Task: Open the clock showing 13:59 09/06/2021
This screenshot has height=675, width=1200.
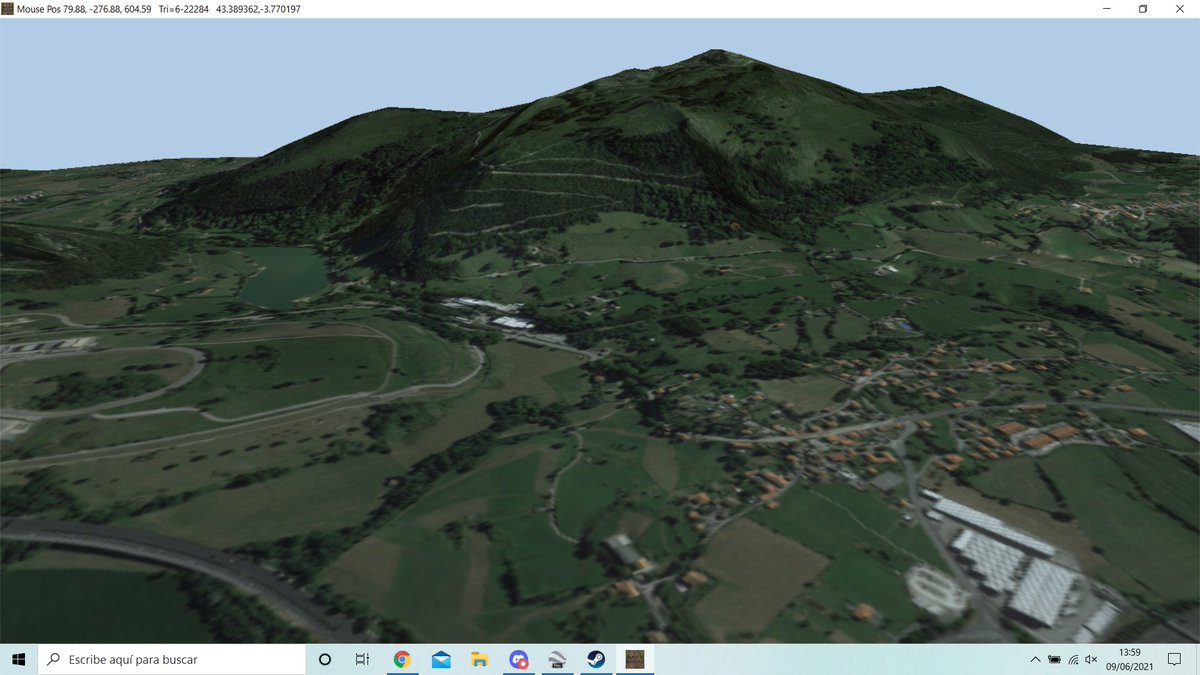Action: [x=1130, y=659]
